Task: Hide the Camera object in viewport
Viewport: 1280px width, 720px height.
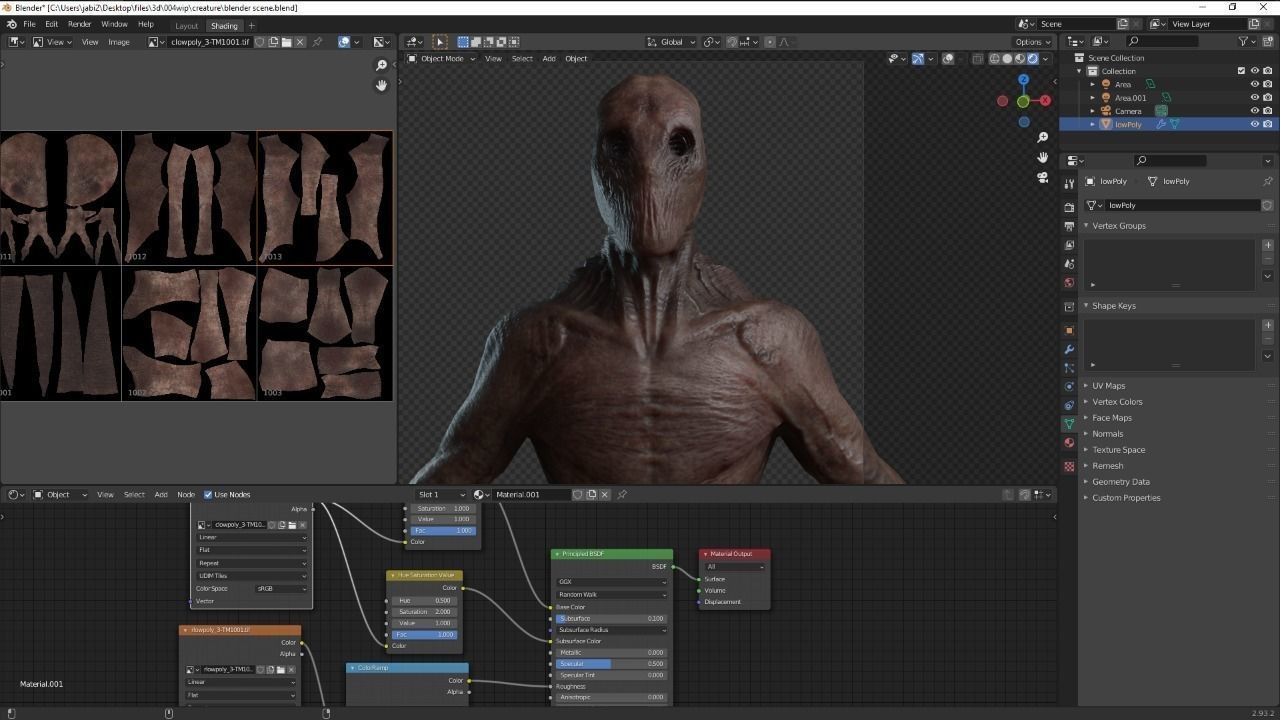Action: (1254, 111)
